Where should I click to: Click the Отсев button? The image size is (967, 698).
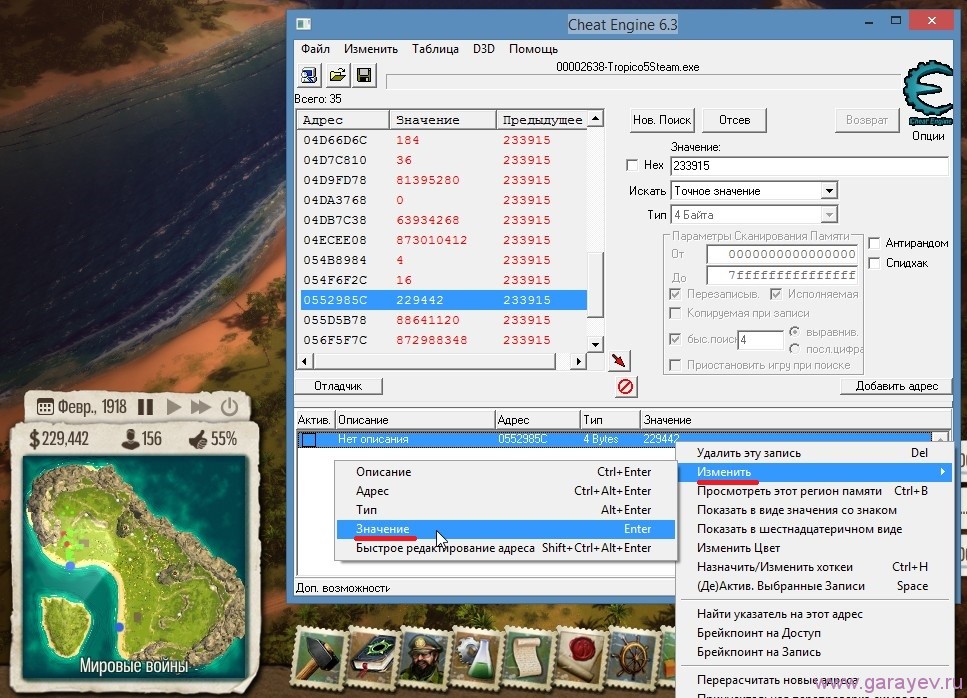pyautogui.click(x=735, y=120)
